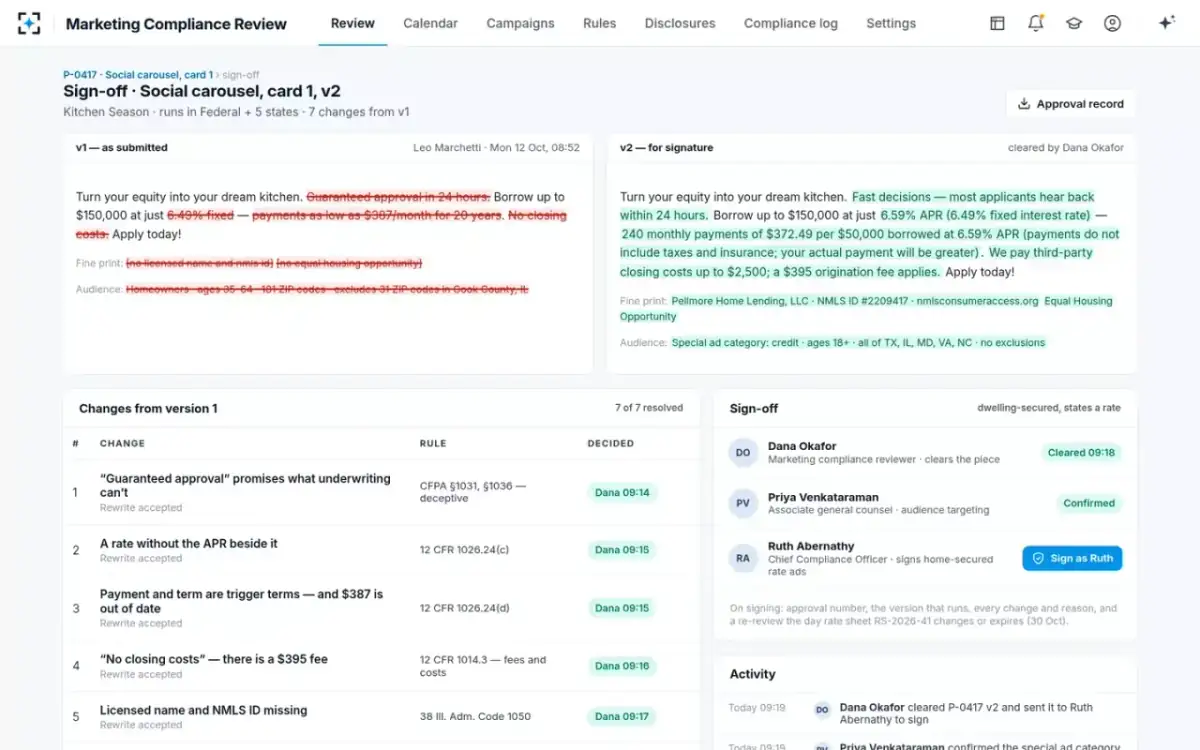Image resolution: width=1200 pixels, height=750 pixels.
Task: Click the RULE column header
Action: click(433, 443)
